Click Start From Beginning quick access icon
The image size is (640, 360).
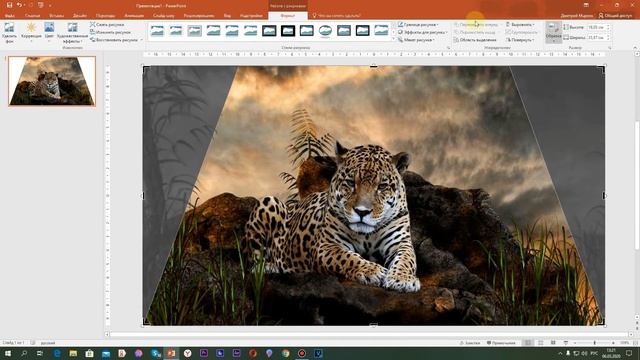40,5
